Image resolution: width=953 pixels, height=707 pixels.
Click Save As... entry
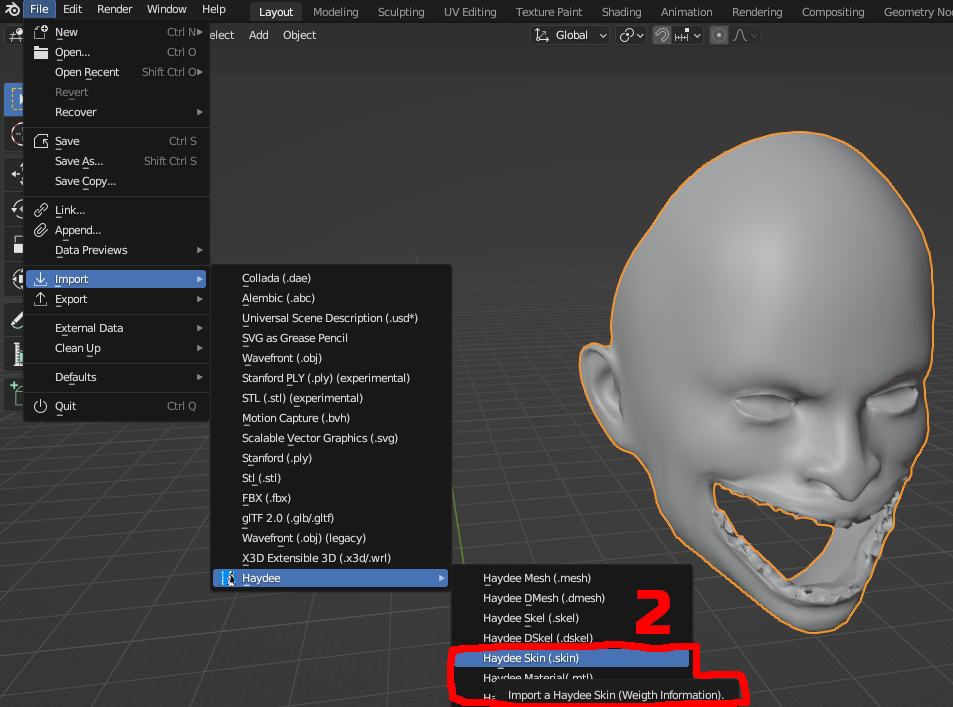coord(116,161)
